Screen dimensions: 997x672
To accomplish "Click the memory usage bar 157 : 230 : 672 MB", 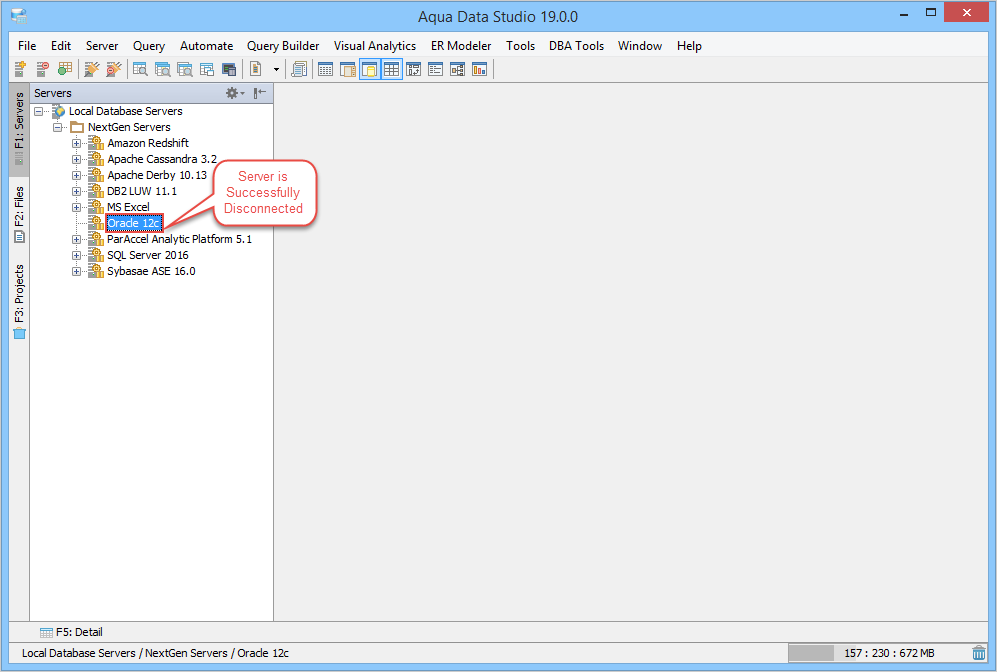I will click(x=878, y=653).
